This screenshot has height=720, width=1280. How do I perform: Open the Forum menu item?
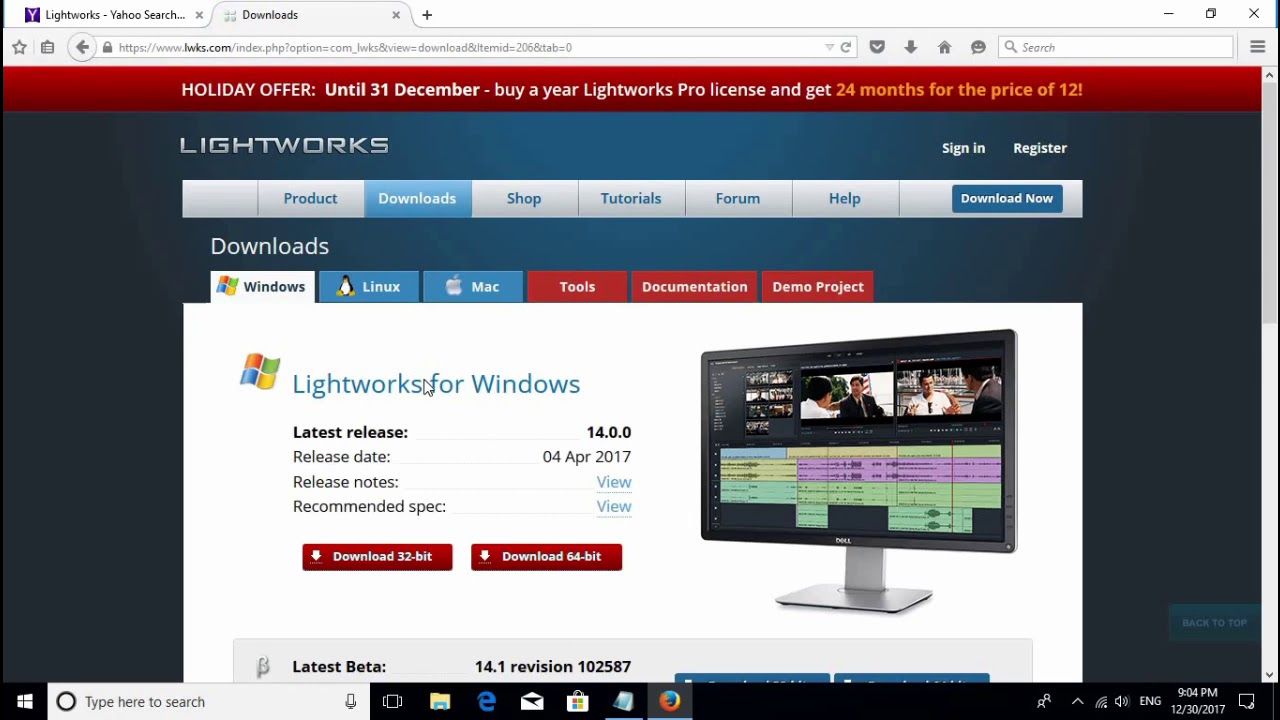tap(738, 198)
